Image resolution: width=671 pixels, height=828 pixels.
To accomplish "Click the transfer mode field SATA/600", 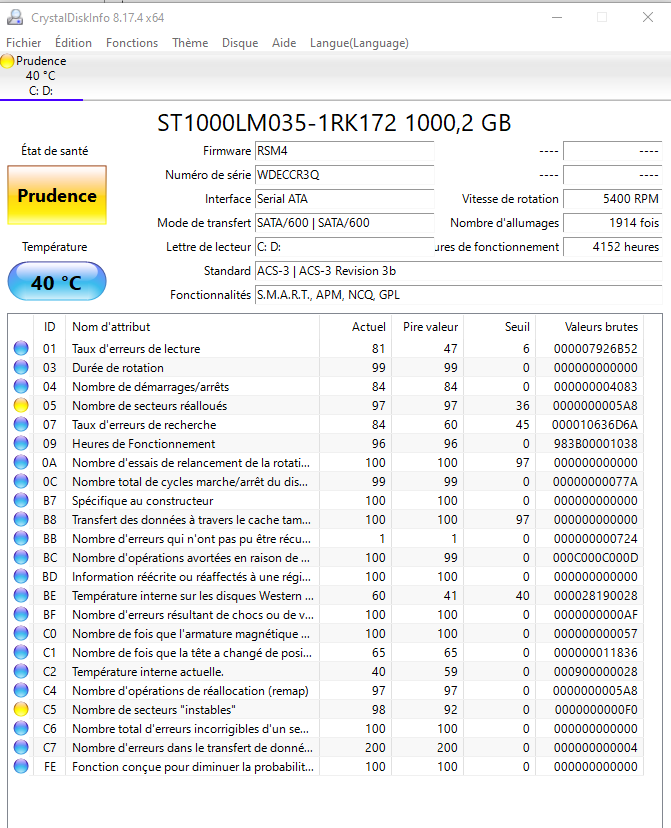I will click(344, 223).
